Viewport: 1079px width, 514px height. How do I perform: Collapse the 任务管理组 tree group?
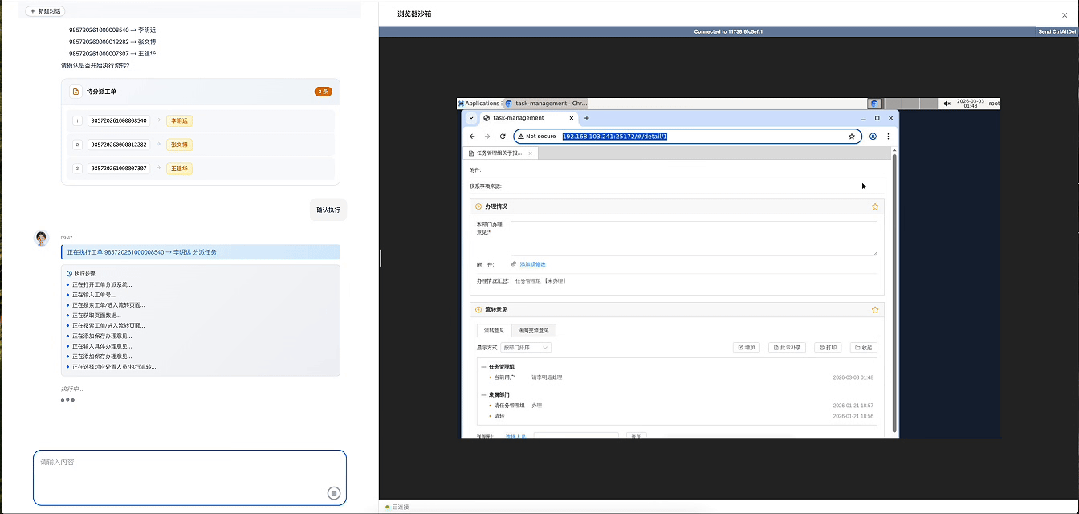tap(484, 367)
